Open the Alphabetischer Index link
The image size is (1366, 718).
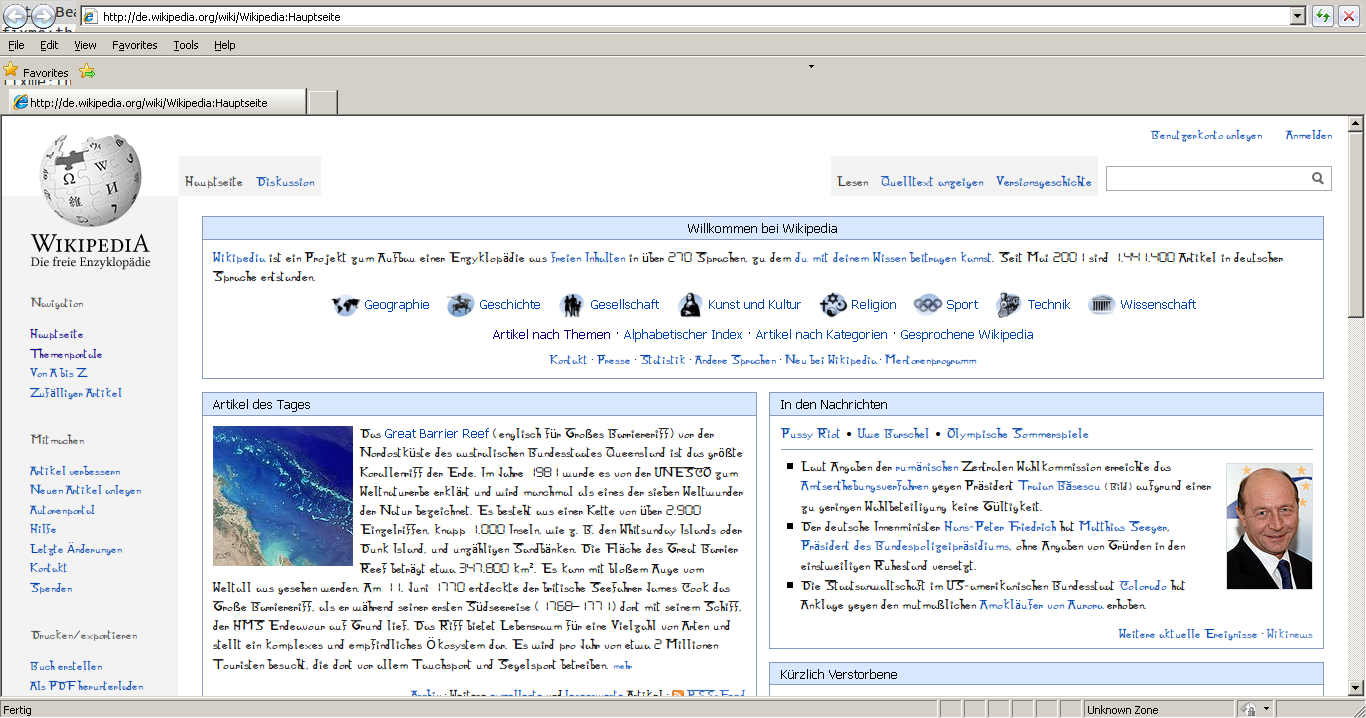[x=683, y=335]
